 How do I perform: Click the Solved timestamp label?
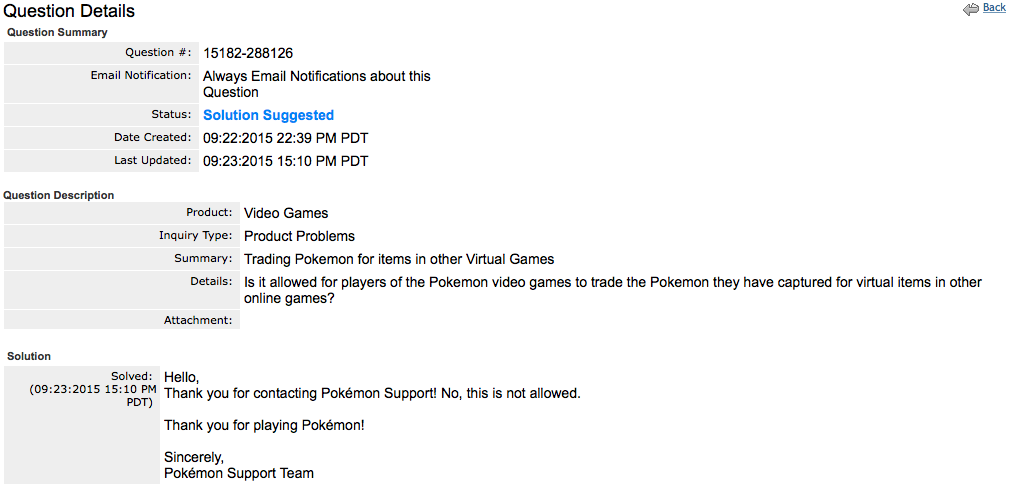click(x=91, y=389)
